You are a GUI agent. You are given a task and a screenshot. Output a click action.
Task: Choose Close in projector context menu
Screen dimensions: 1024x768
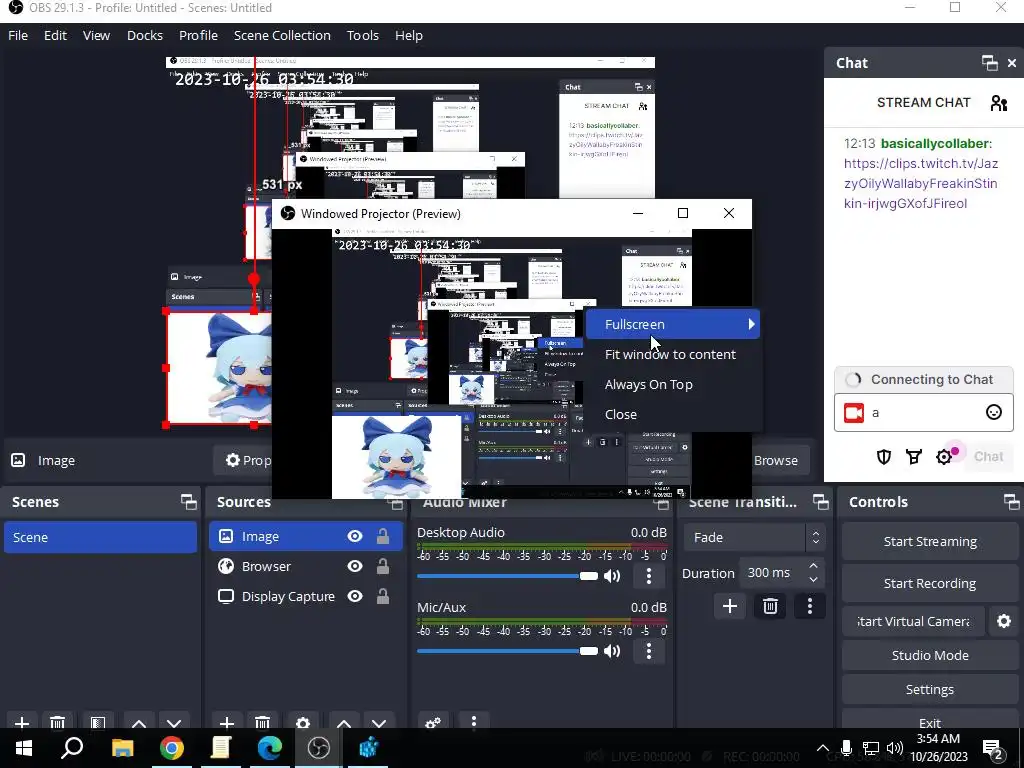[x=673, y=415]
